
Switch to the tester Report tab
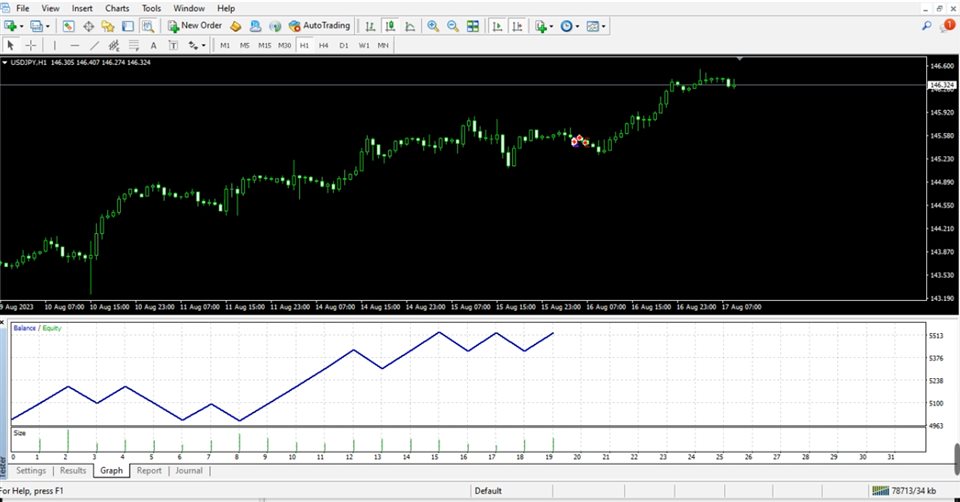tap(149, 470)
